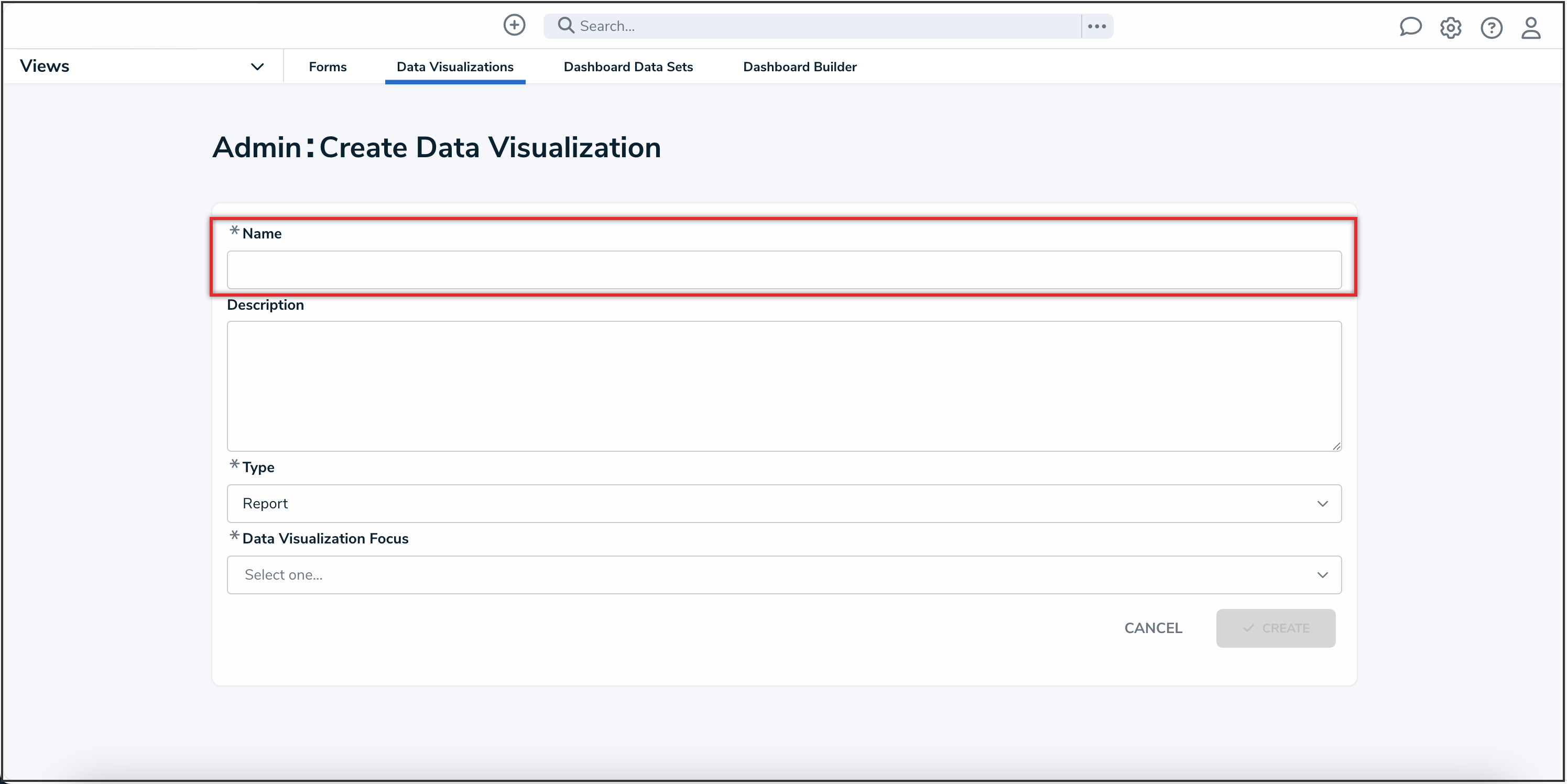Focus the top Search field
This screenshot has width=1567, height=784.
coord(821,26)
